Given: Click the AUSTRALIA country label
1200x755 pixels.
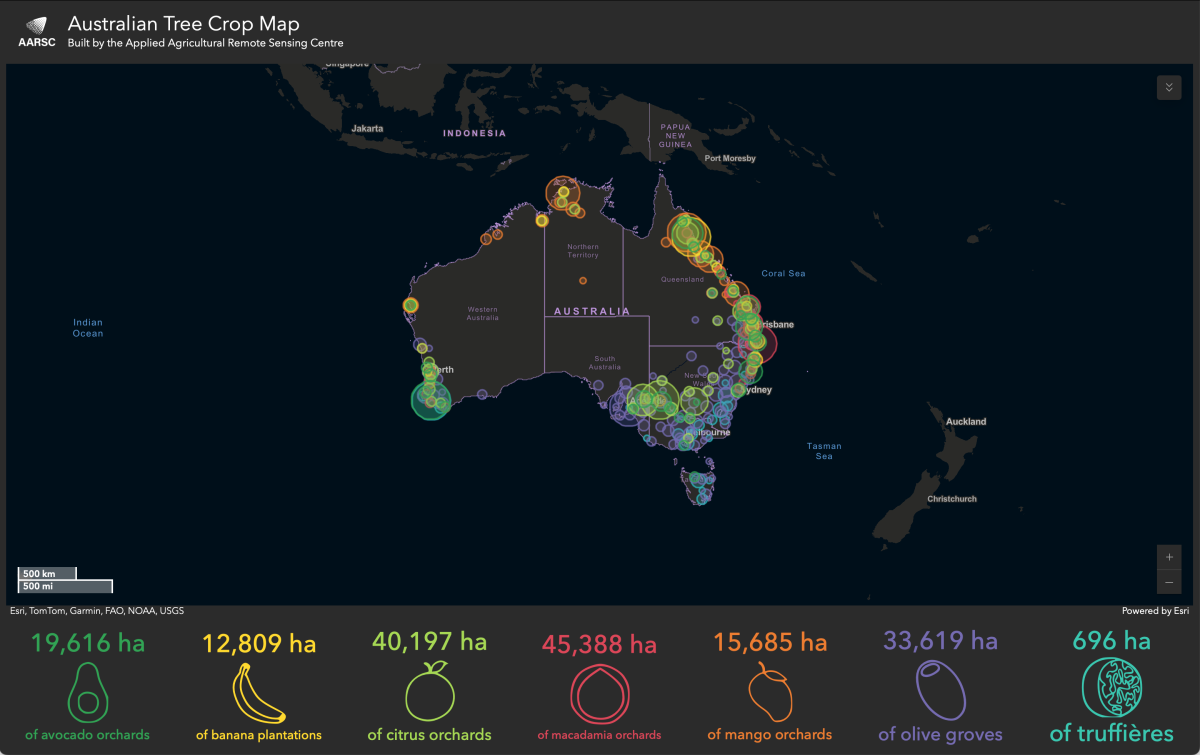Looking at the screenshot, I should [592, 311].
